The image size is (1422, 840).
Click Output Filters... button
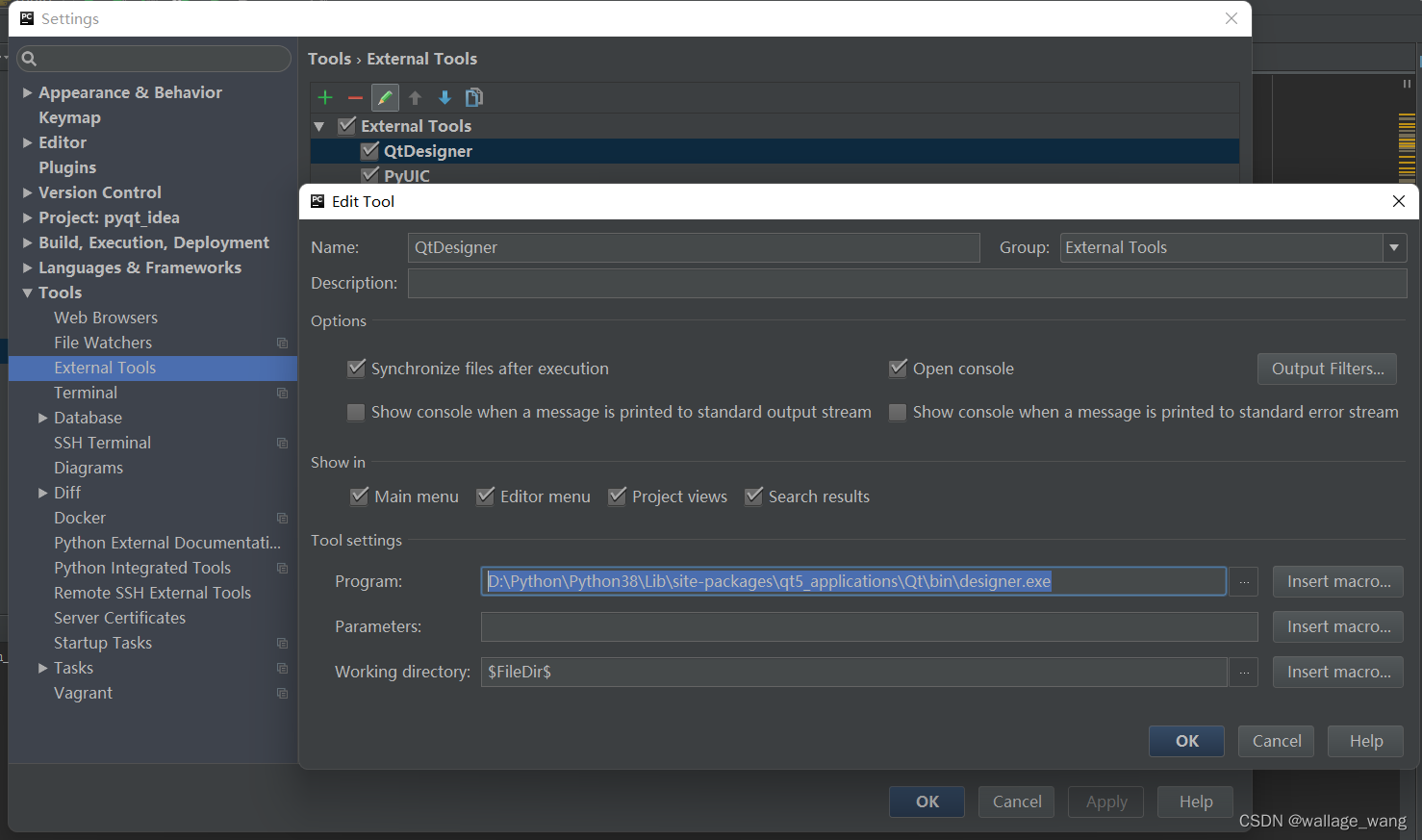point(1327,369)
